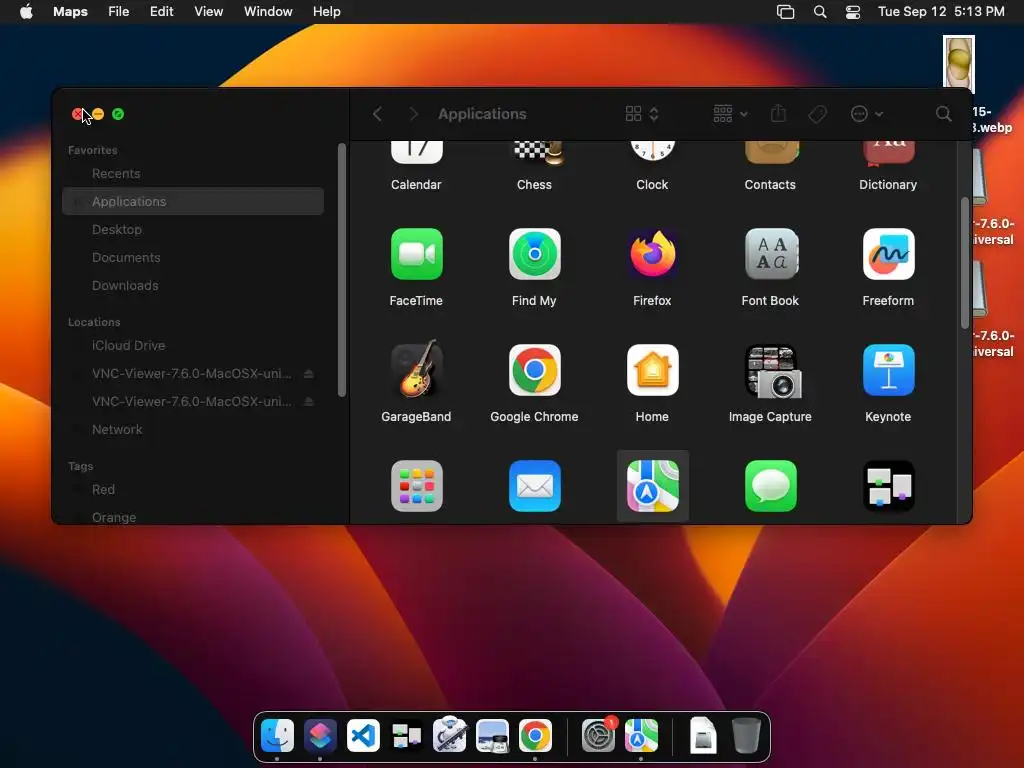Screen dimensions: 1024x768
Task: Select Documents in the sidebar
Action: [193, 257]
